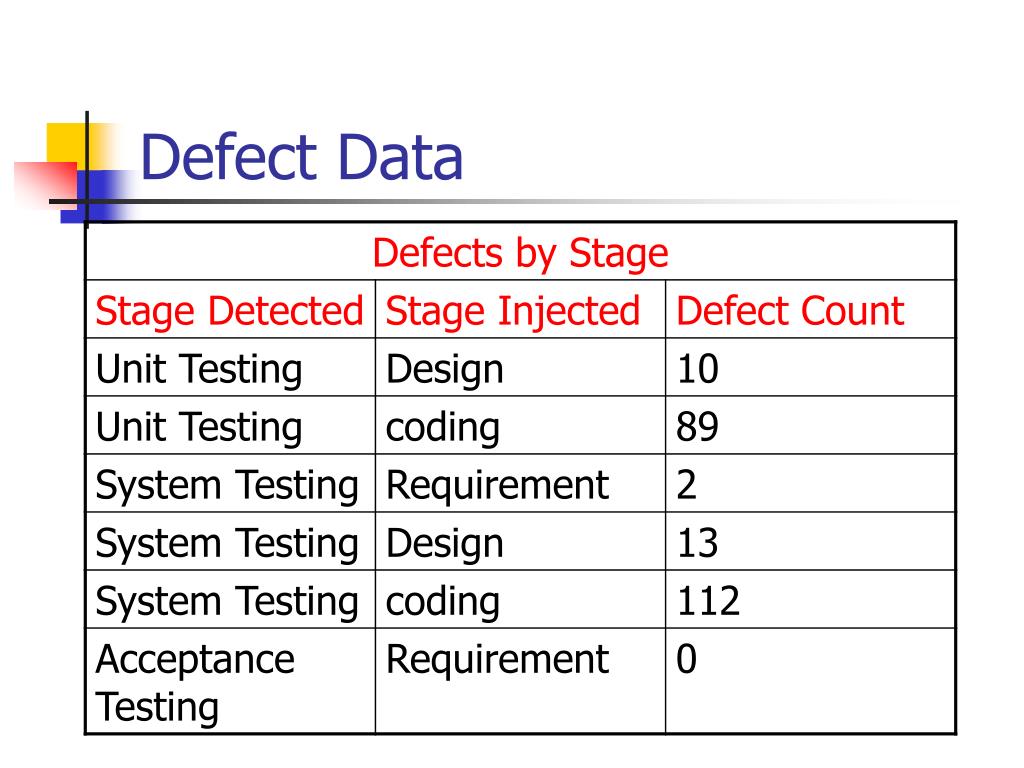Click the defect count value 13
The width and height of the screenshot is (1024, 768).
(697, 543)
